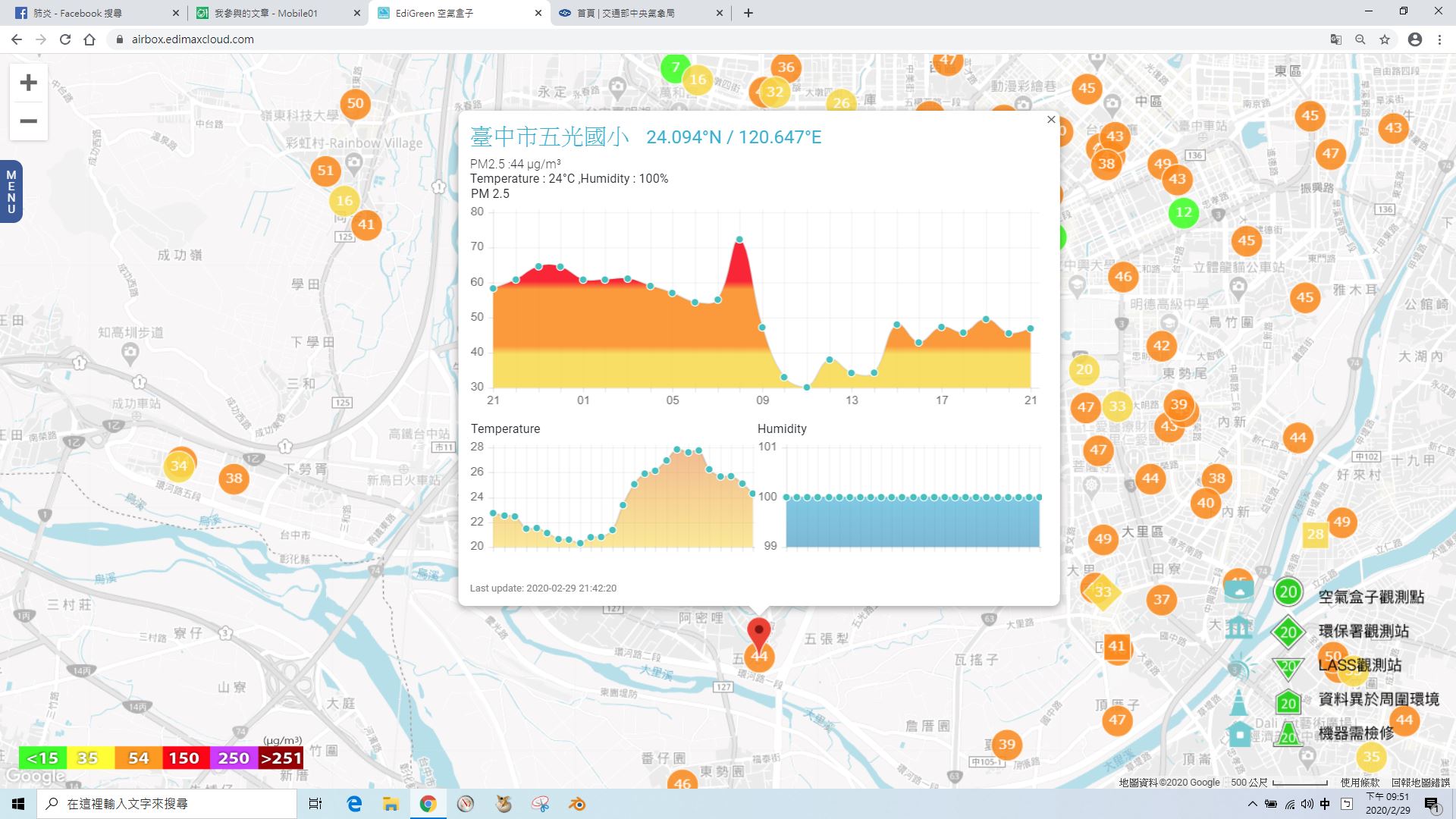Select the yellow square 28 station marker
The height and width of the screenshot is (819, 1456).
tap(1315, 535)
